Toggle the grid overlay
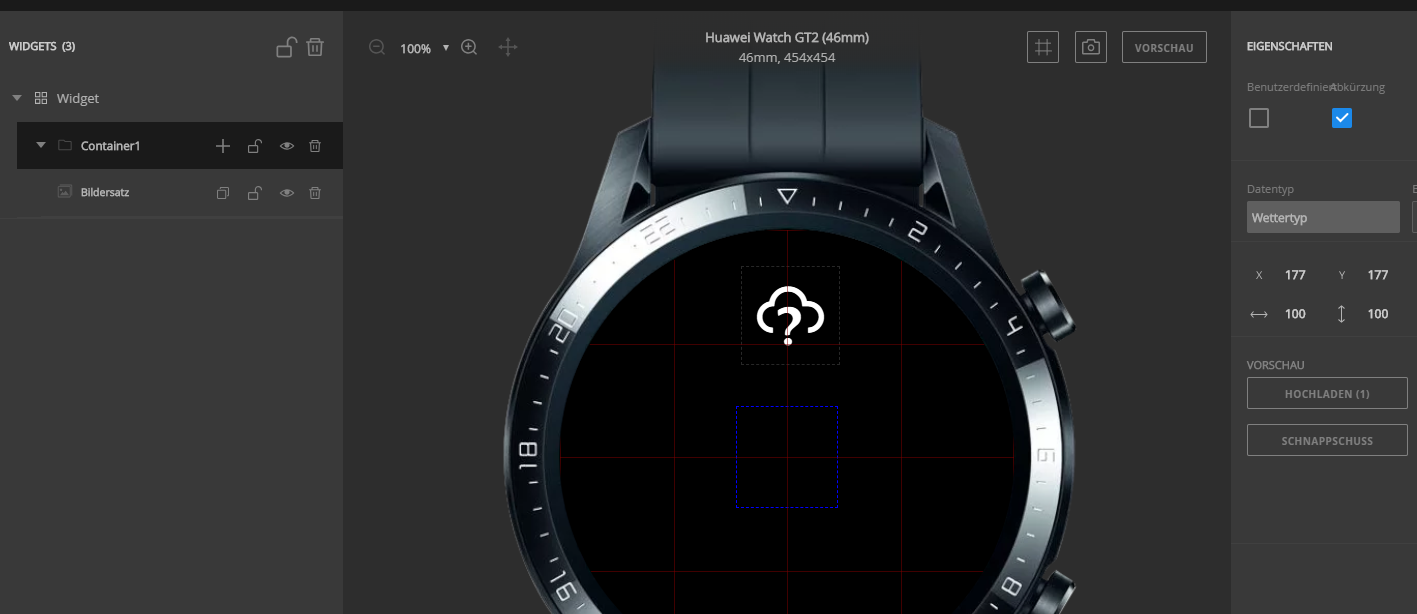Screen dimensions: 1417x614 1043,47
